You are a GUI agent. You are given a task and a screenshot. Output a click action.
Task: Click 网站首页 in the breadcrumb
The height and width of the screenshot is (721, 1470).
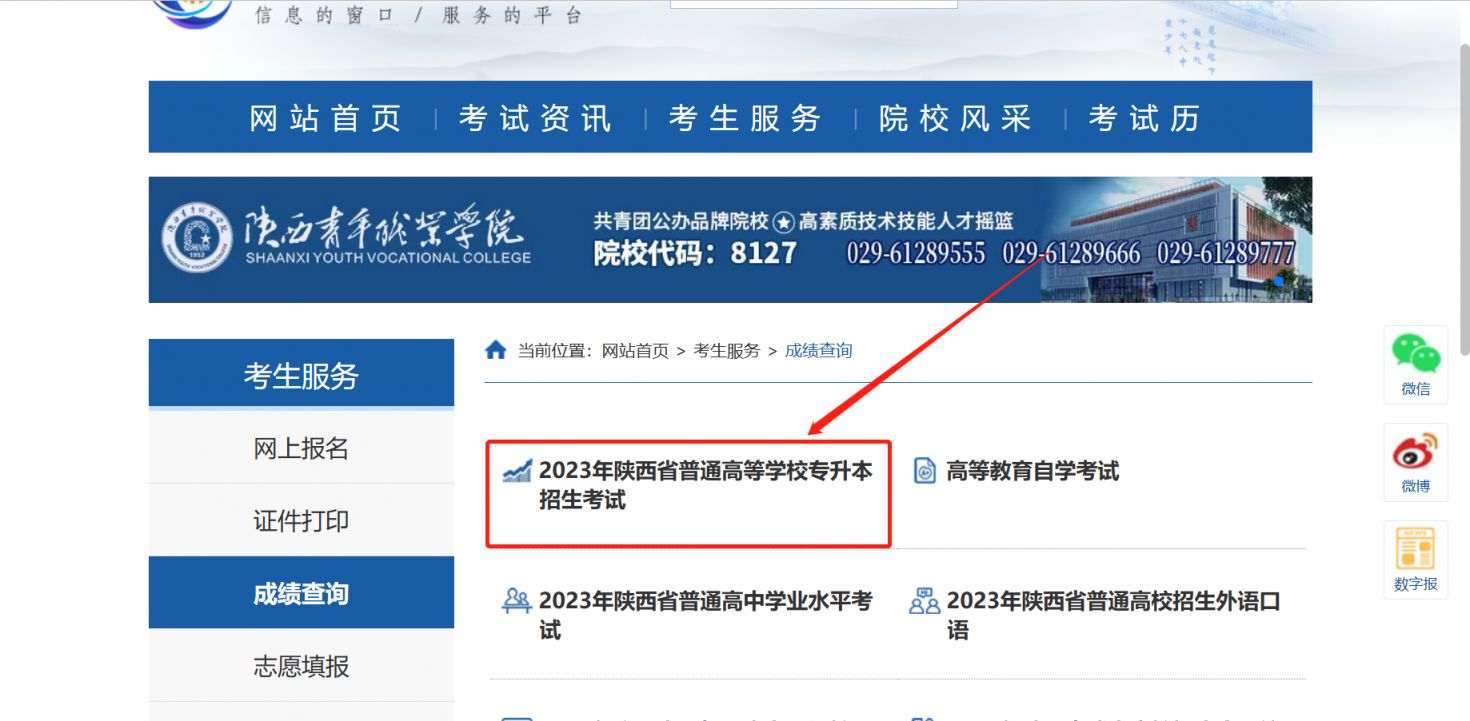[x=635, y=351]
